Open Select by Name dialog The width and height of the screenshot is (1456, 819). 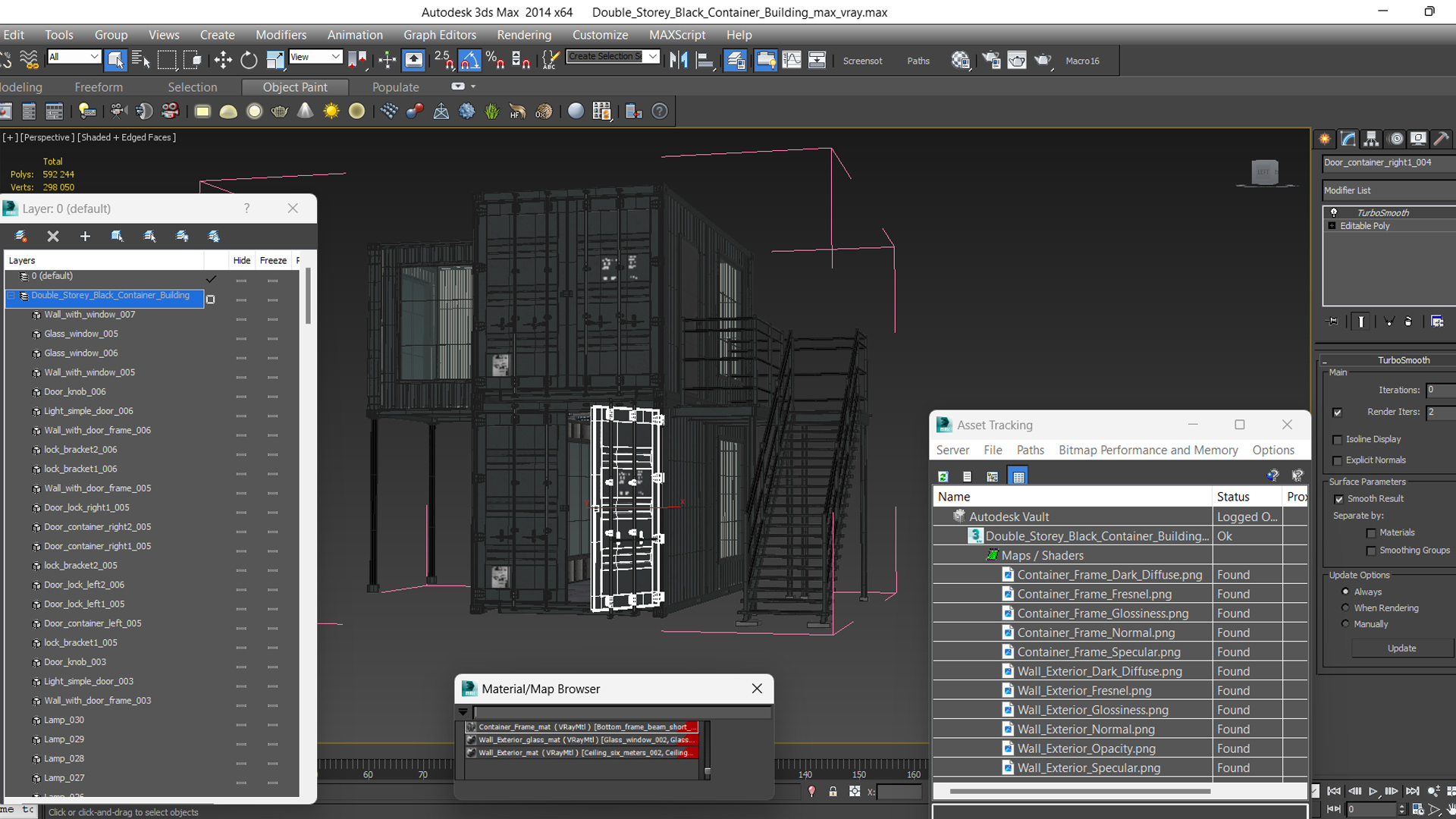point(140,60)
